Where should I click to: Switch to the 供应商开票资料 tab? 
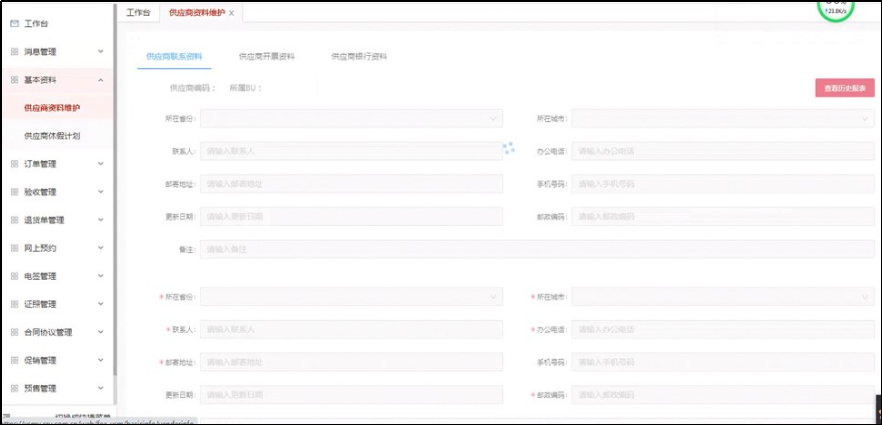[266, 57]
